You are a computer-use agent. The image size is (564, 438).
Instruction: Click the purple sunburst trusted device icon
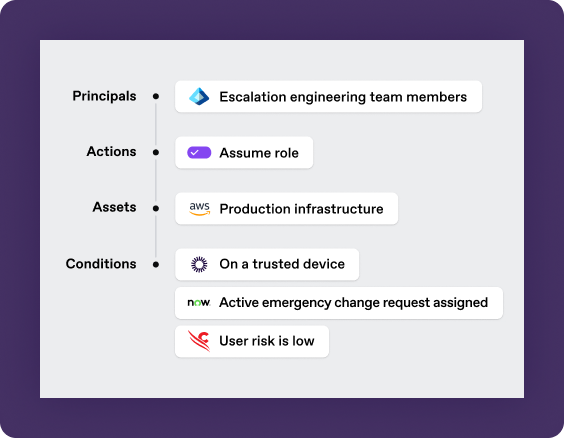[199, 264]
